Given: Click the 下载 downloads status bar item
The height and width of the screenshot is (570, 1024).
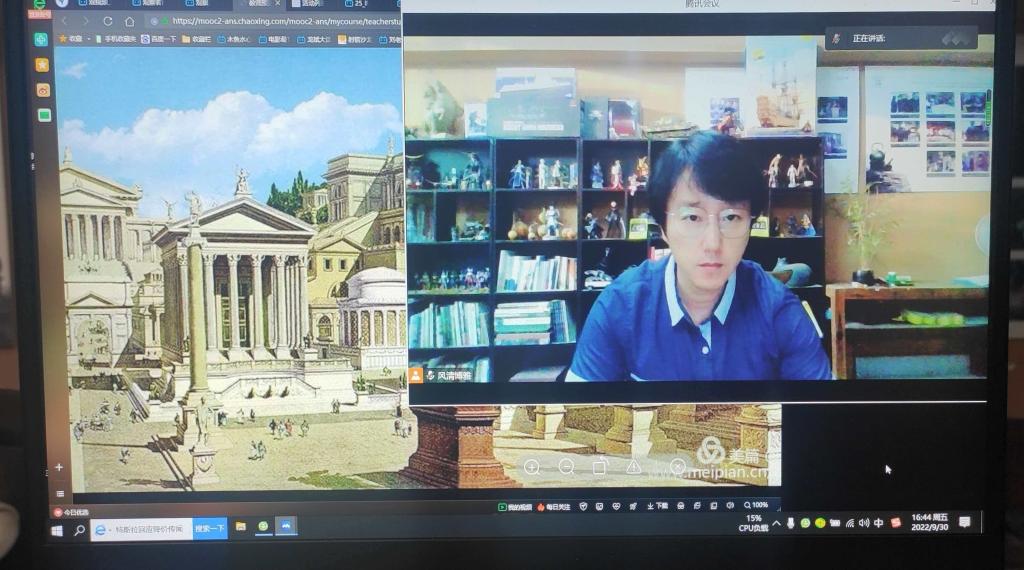Looking at the screenshot, I should click(x=658, y=506).
